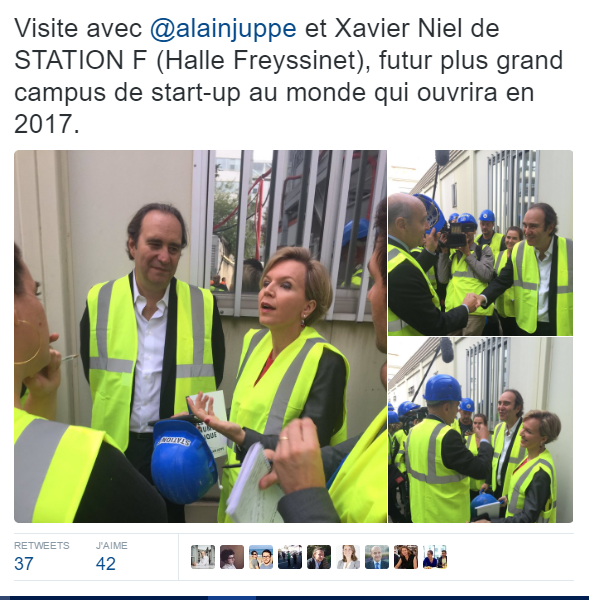Open last avatar, two people seated at a table
Viewport: 589px width, 600px height.
click(435, 557)
